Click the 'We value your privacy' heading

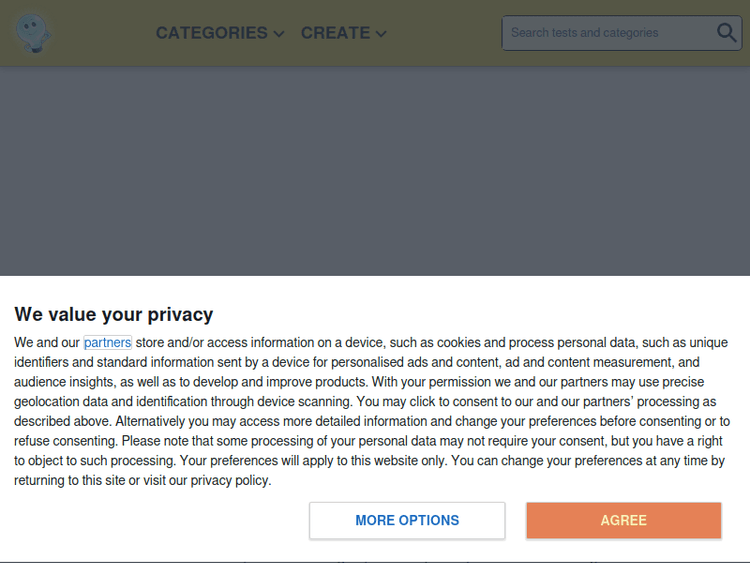pyautogui.click(x=113, y=314)
